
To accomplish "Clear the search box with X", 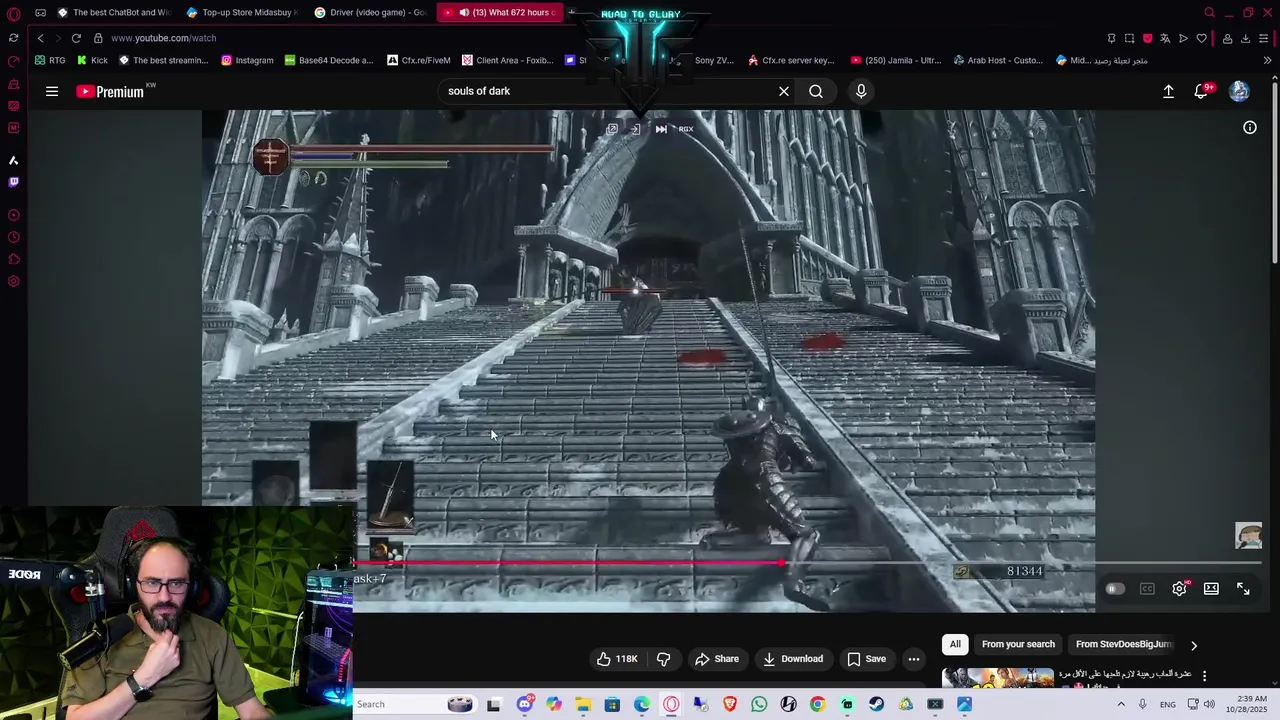I will 784,91.
